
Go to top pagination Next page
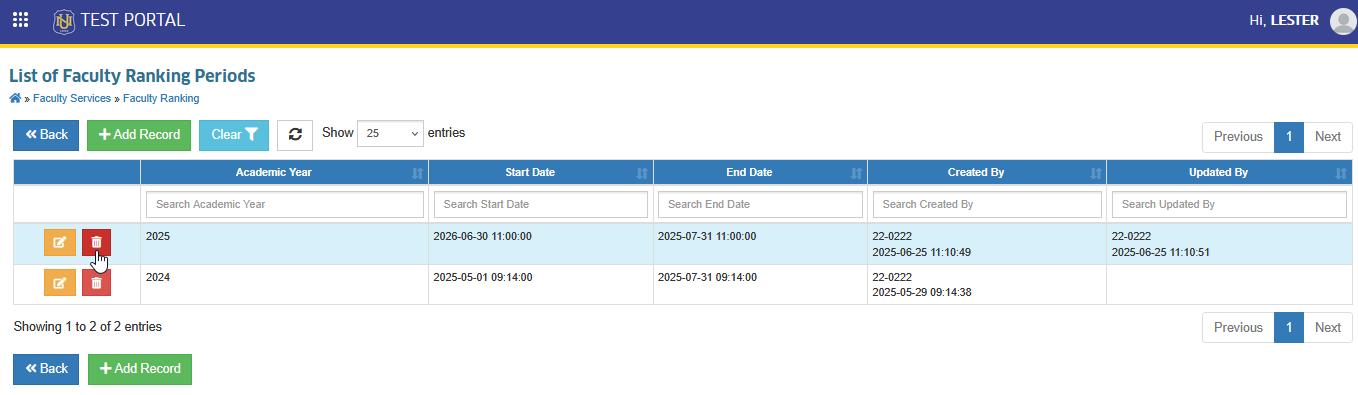[x=1328, y=137]
